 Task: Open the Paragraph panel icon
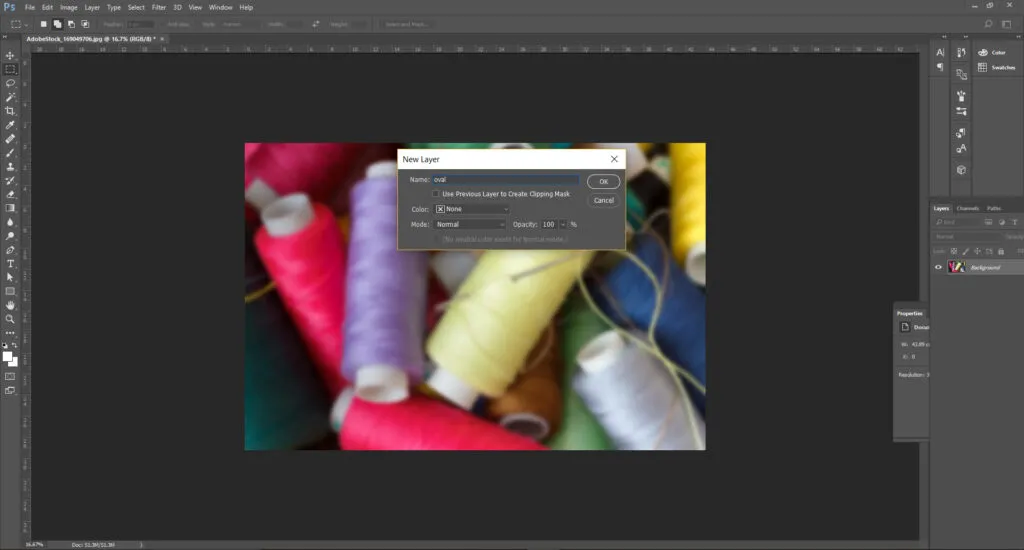click(x=940, y=67)
